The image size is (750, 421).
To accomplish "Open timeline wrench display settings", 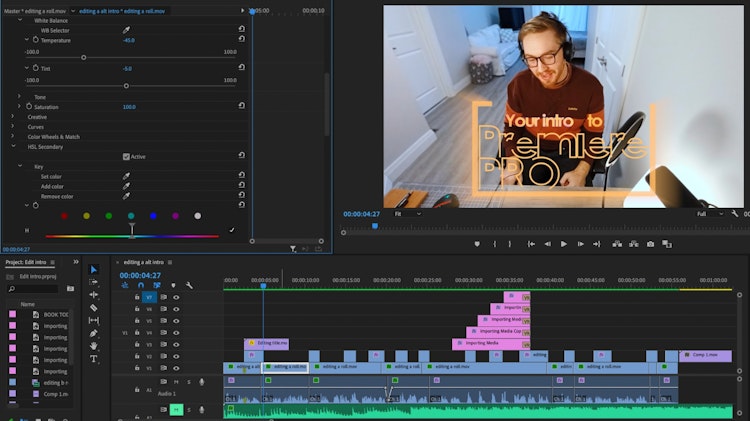I will [188, 285].
